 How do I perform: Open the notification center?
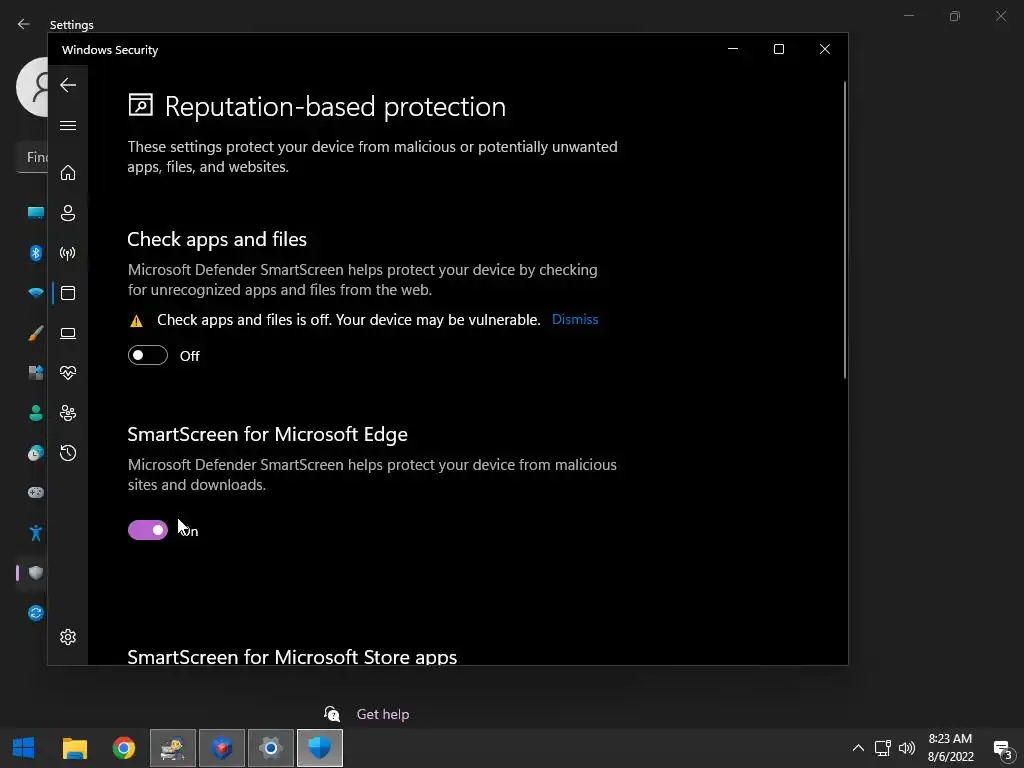click(1002, 749)
